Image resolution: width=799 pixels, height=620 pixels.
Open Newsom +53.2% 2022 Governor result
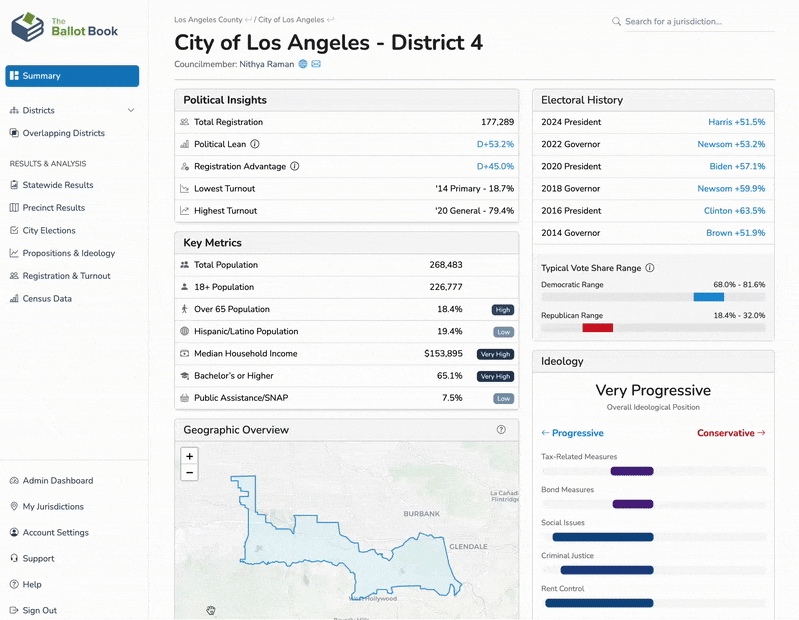(x=731, y=144)
